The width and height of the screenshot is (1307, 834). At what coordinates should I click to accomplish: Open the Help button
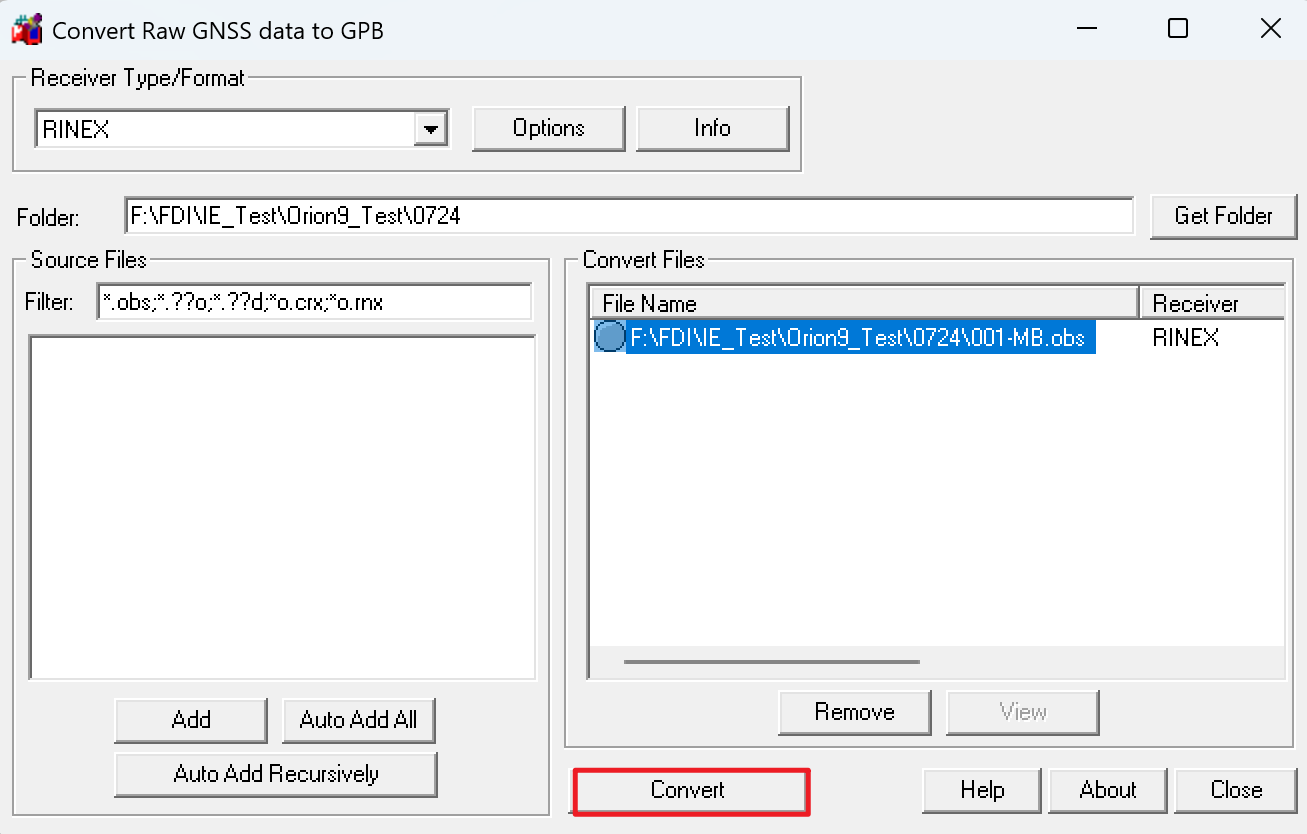(982, 790)
